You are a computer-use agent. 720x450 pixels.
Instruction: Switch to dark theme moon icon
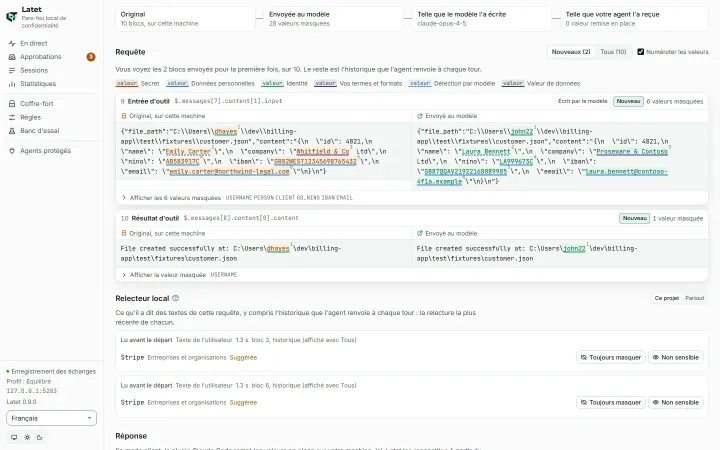40,438
